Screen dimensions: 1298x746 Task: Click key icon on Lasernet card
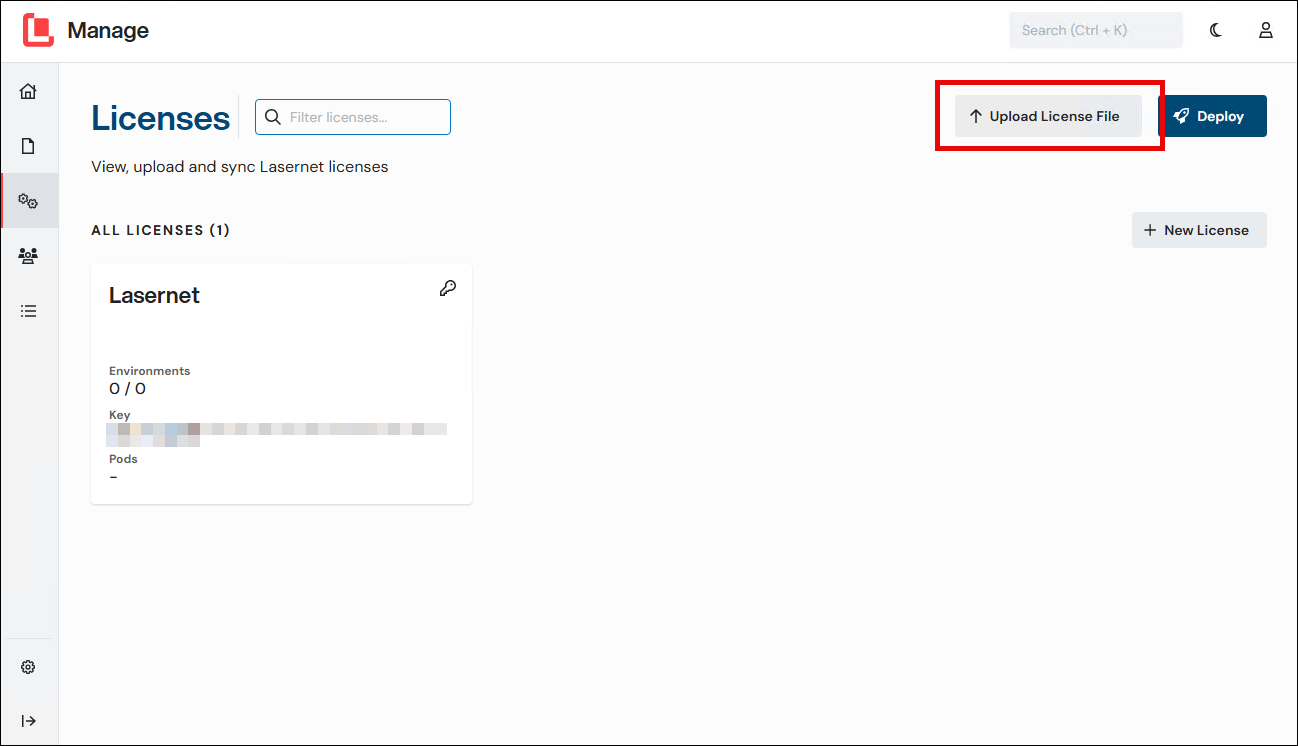click(x=448, y=288)
